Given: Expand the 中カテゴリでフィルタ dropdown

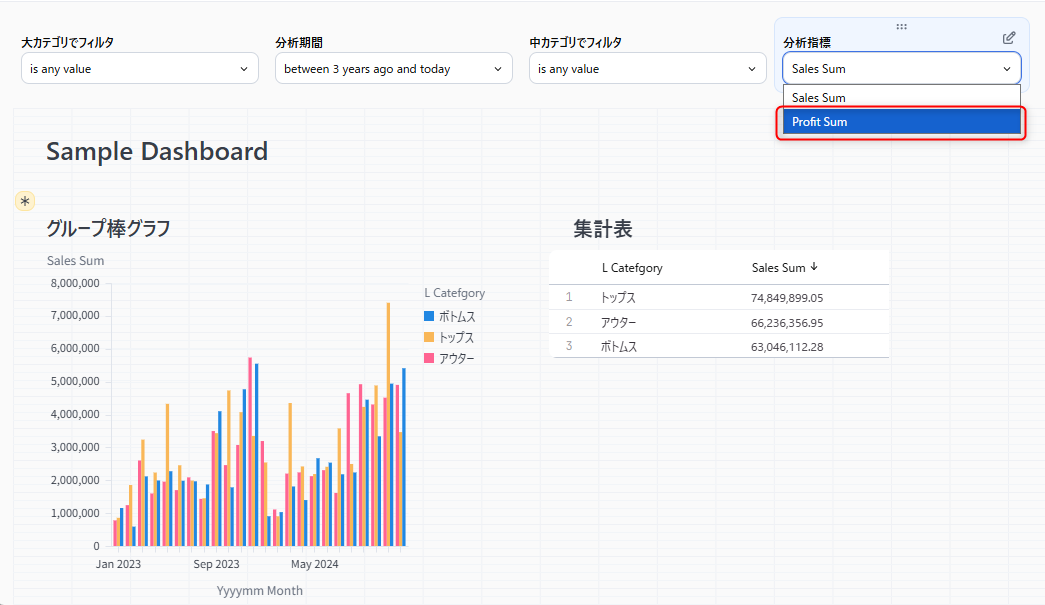Looking at the screenshot, I should coord(647,69).
